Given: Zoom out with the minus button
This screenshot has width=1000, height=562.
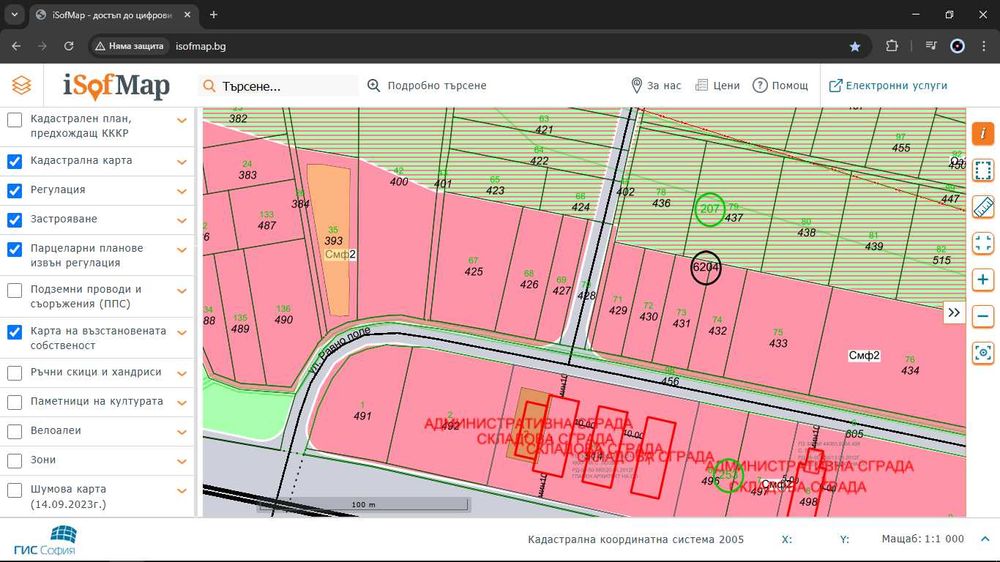Looking at the screenshot, I should (983, 316).
